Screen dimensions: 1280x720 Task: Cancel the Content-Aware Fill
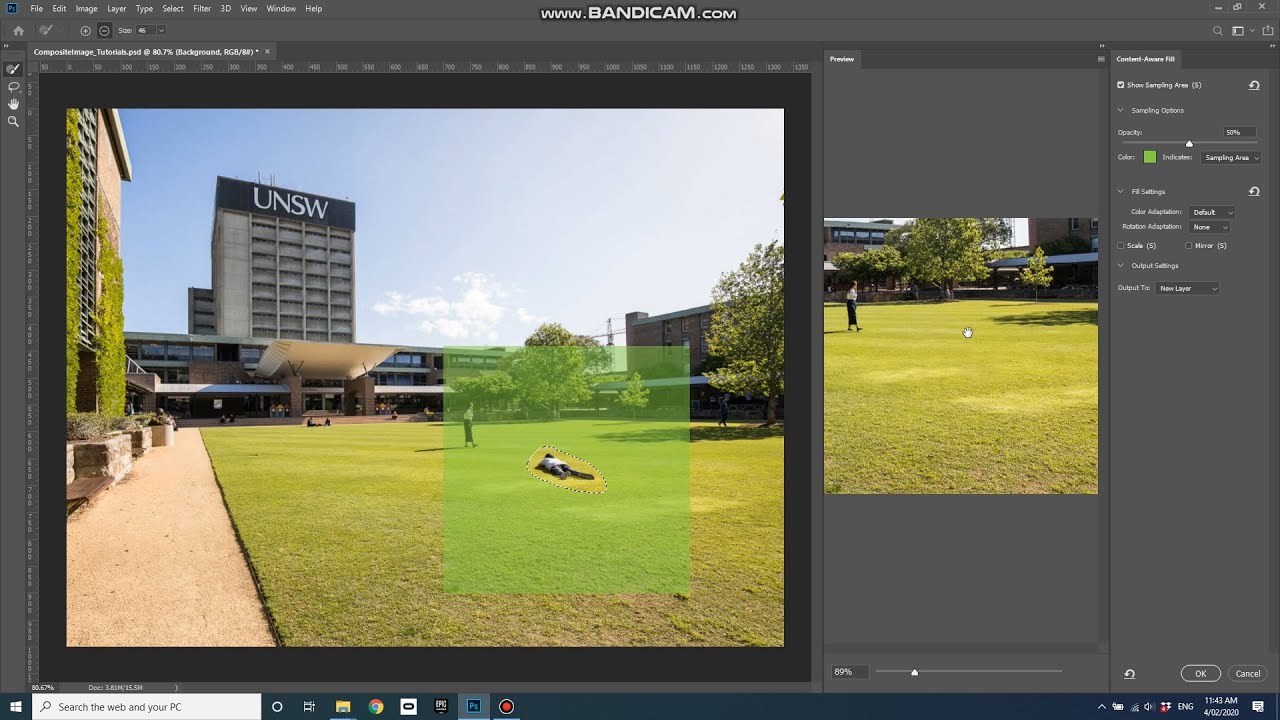(x=1247, y=674)
